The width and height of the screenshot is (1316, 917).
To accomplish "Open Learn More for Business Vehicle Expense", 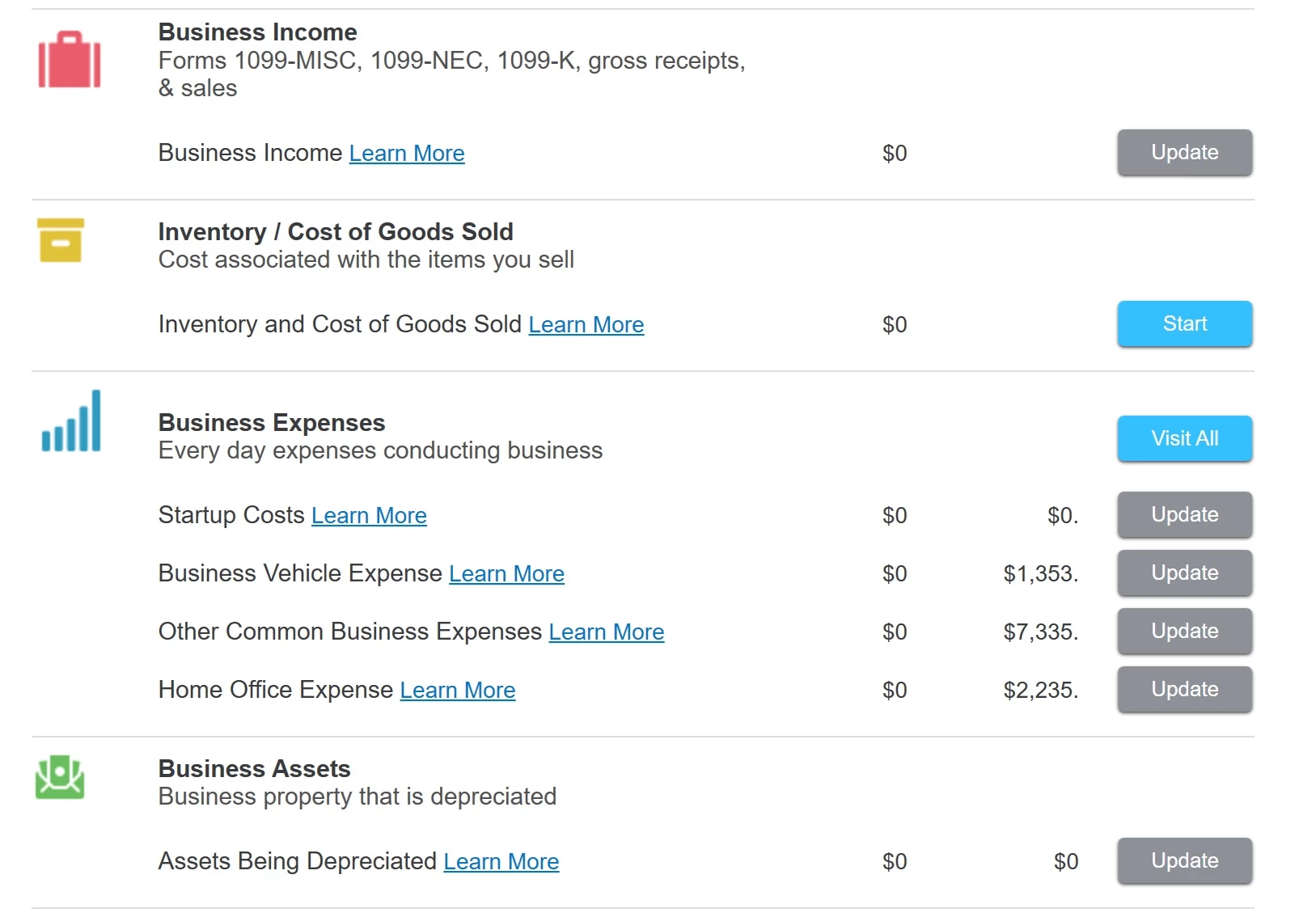I will point(506,573).
